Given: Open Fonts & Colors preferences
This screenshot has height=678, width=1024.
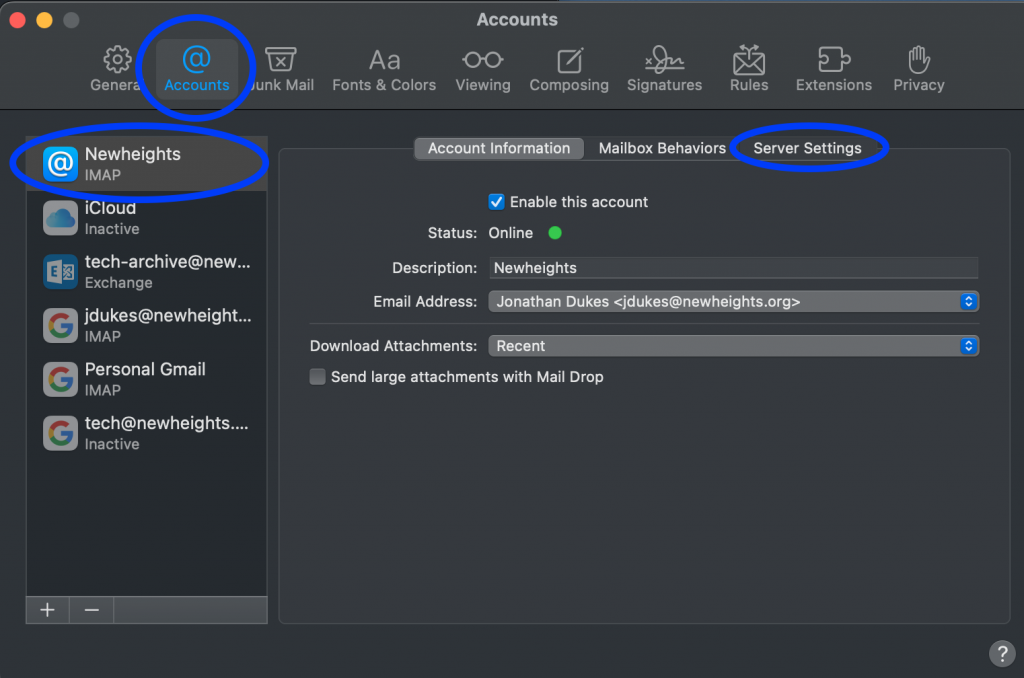Looking at the screenshot, I should (384, 69).
